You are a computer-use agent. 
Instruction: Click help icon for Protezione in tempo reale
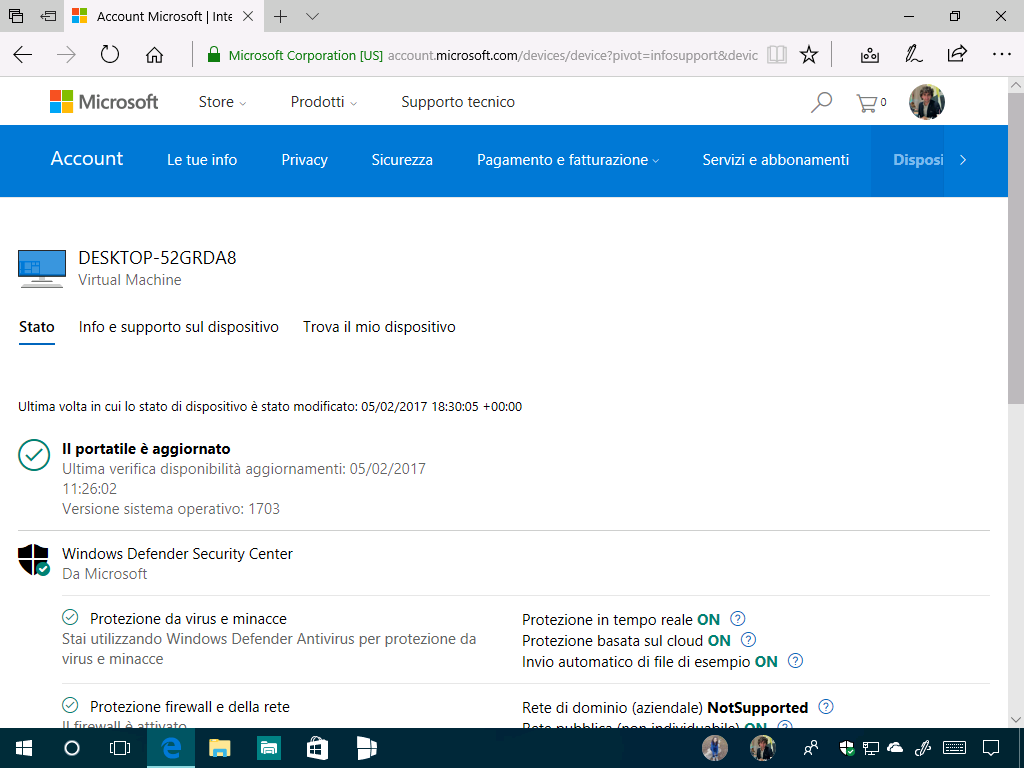coord(737,618)
